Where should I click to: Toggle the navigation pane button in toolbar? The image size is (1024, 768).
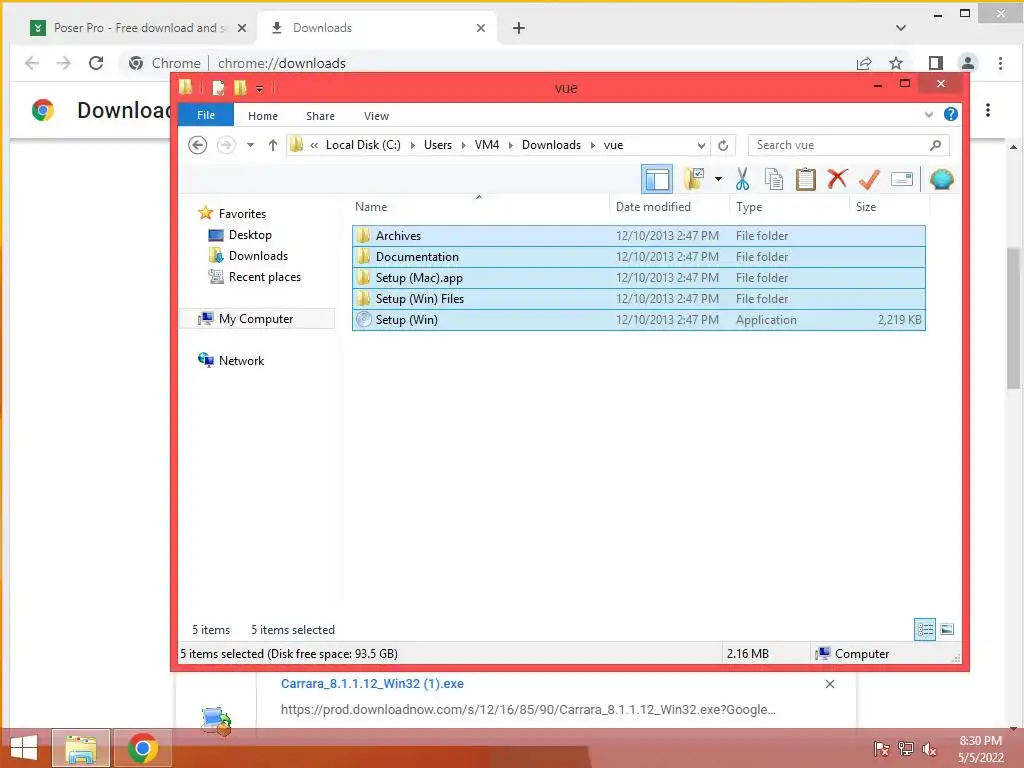tap(656, 179)
